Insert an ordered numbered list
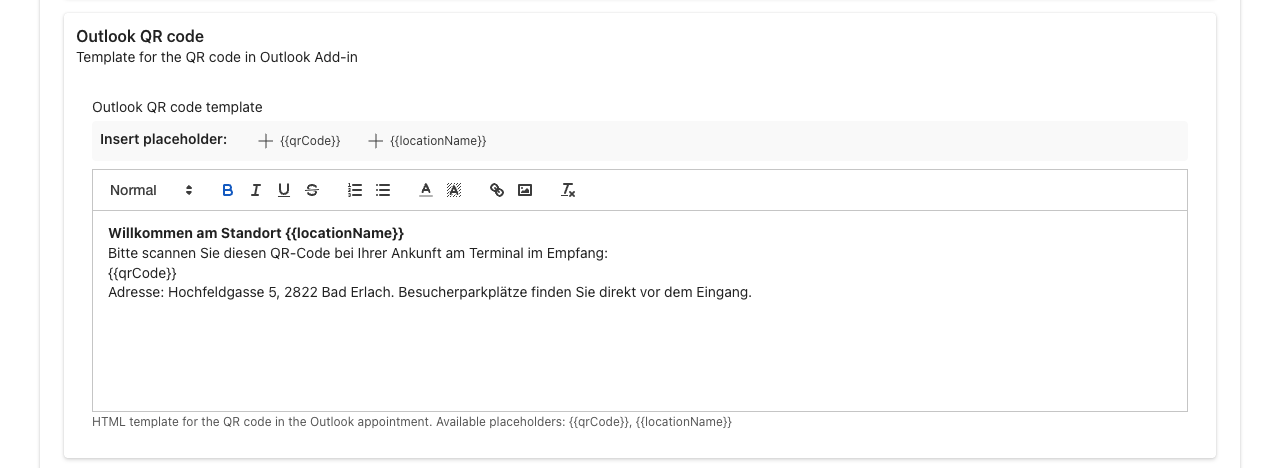 coord(354,190)
